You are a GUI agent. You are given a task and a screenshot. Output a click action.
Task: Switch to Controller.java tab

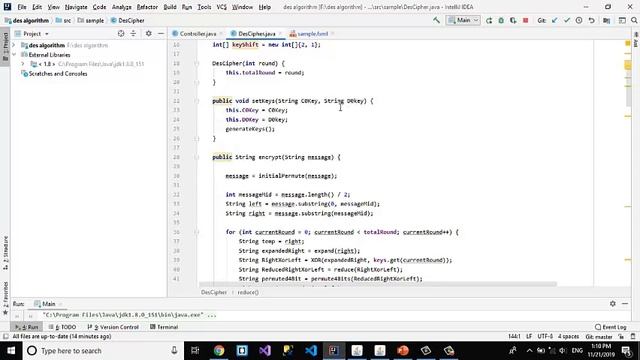tap(198, 33)
